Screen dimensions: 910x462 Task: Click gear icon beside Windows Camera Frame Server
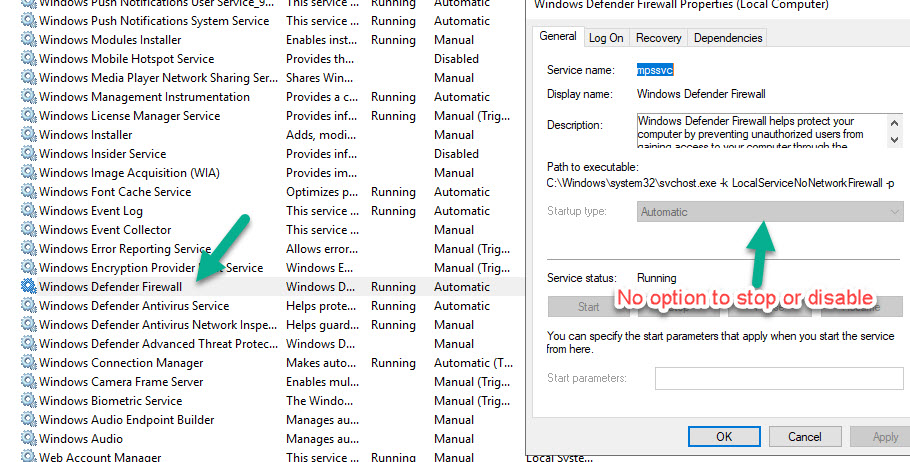pyautogui.click(x=28, y=381)
